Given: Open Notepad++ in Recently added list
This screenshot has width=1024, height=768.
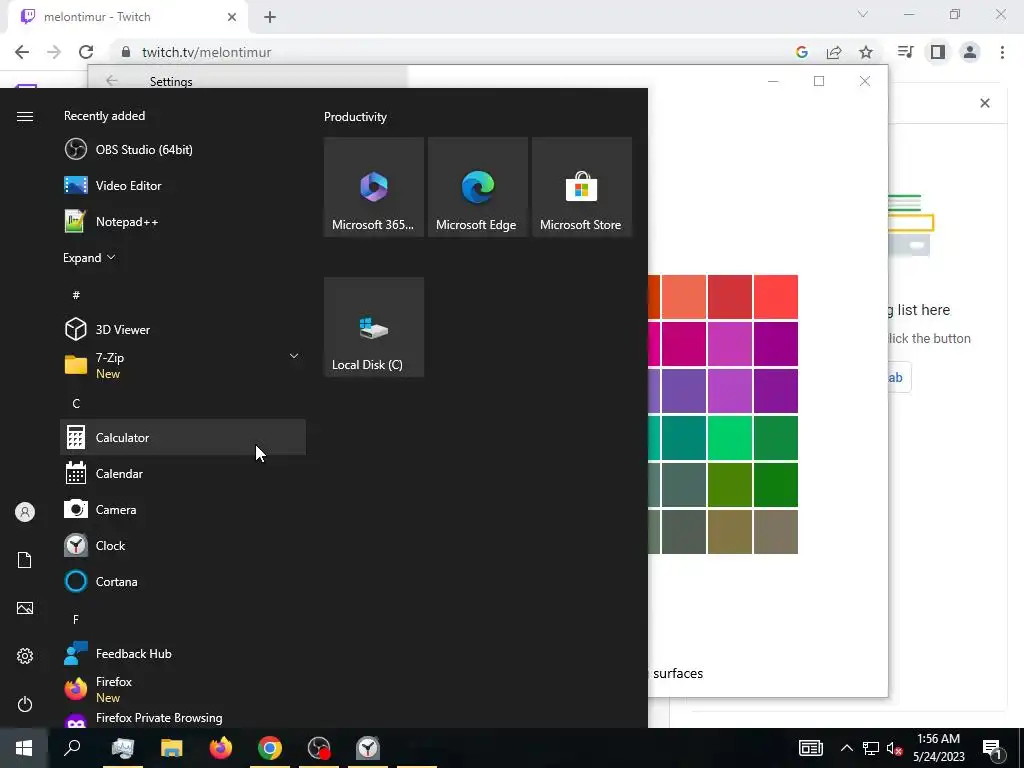Looking at the screenshot, I should click(x=183, y=221).
